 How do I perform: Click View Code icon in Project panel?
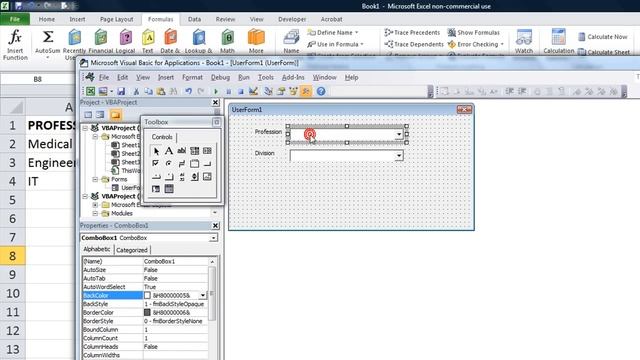pyautogui.click(x=88, y=115)
